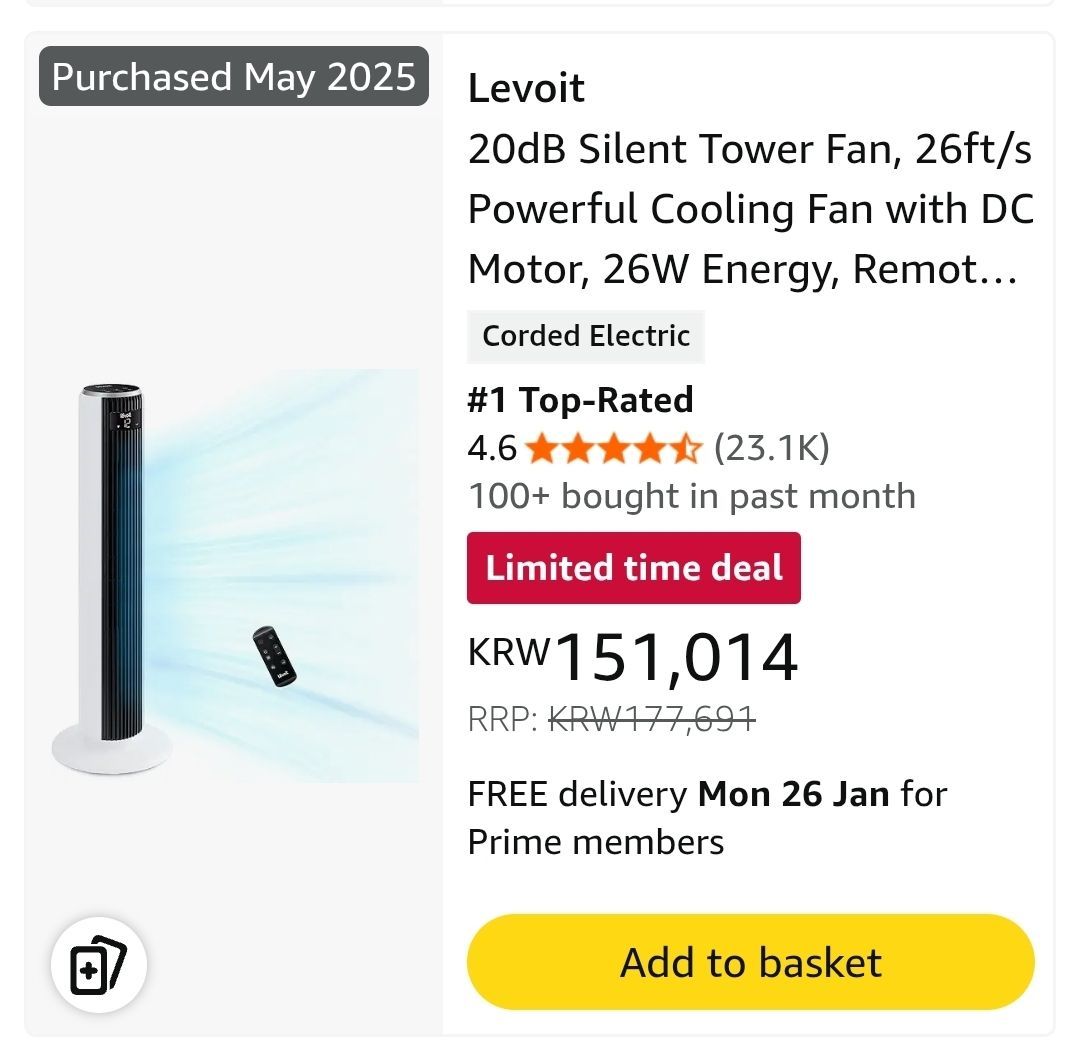1080x1056 pixels.
Task: Tap the Purchased May 2025 label
Action: 234,77
